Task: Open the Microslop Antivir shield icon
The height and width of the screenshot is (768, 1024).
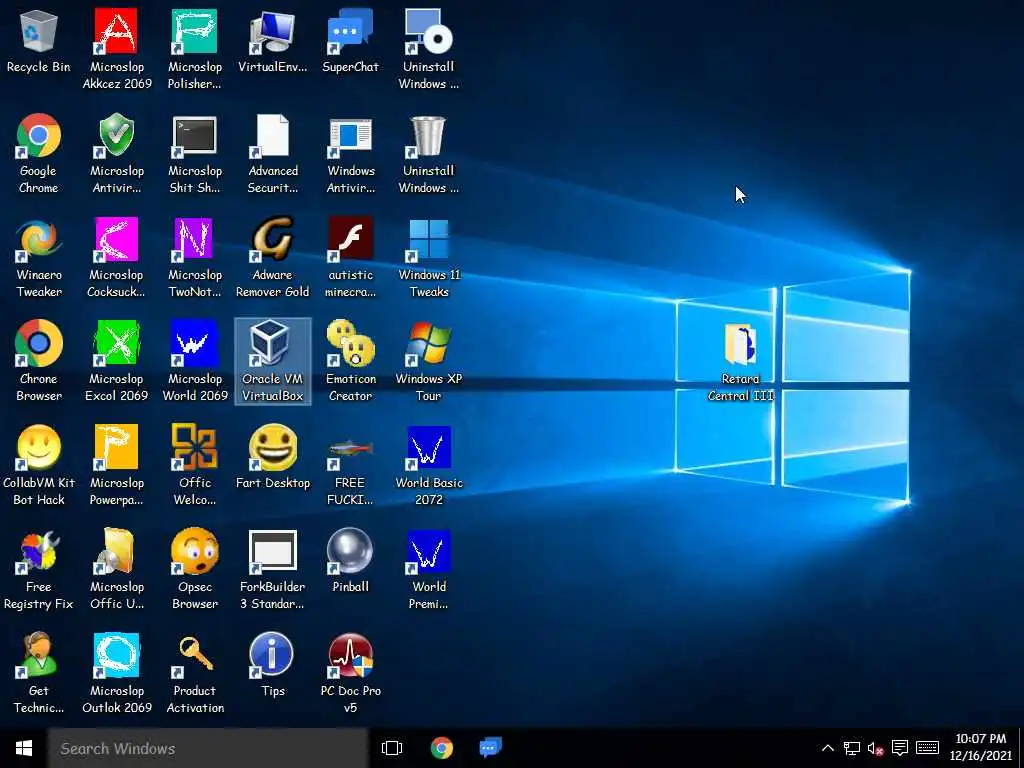Action: pyautogui.click(x=116, y=136)
